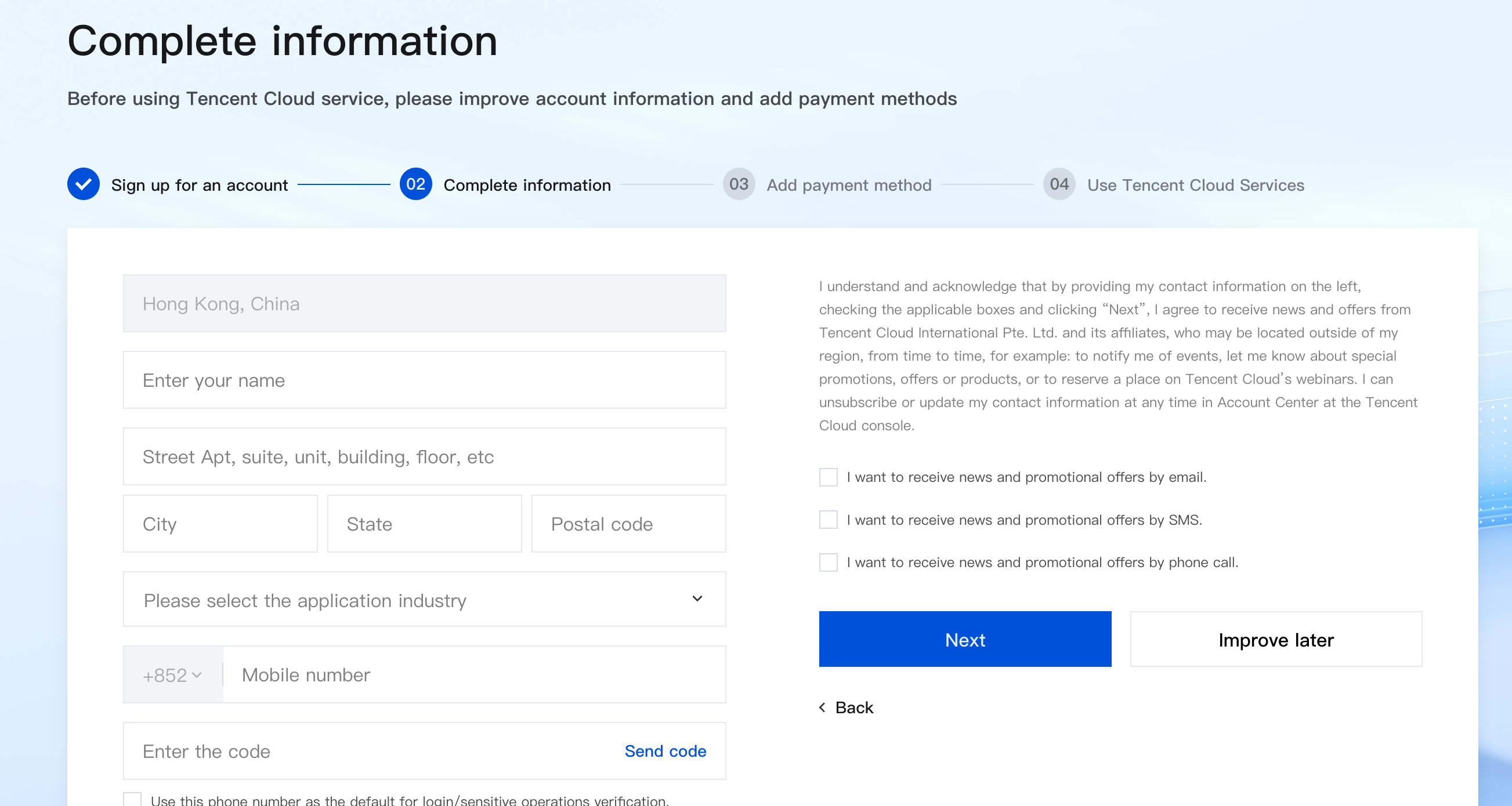Click the Send code link
Screen dimensions: 1512x806
tap(665, 751)
